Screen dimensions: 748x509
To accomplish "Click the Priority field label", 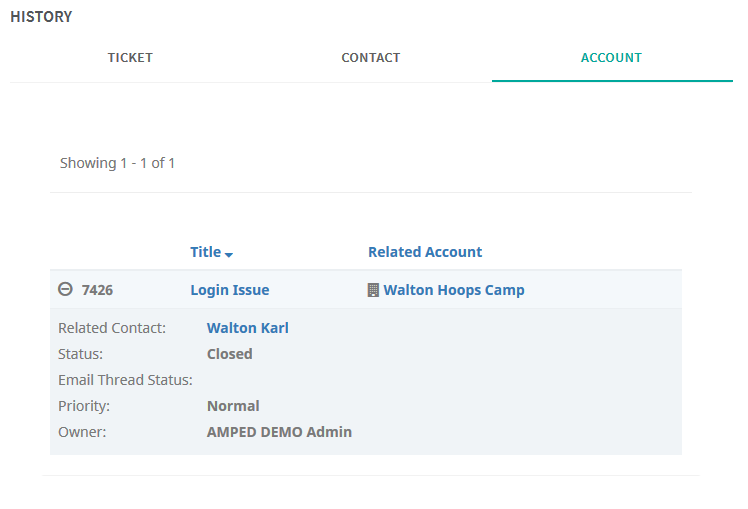I will (x=84, y=406).
